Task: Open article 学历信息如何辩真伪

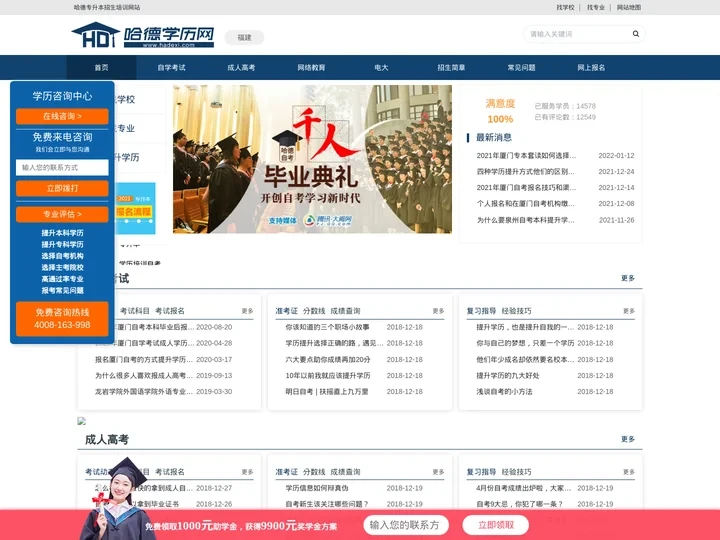Action: click(x=317, y=488)
